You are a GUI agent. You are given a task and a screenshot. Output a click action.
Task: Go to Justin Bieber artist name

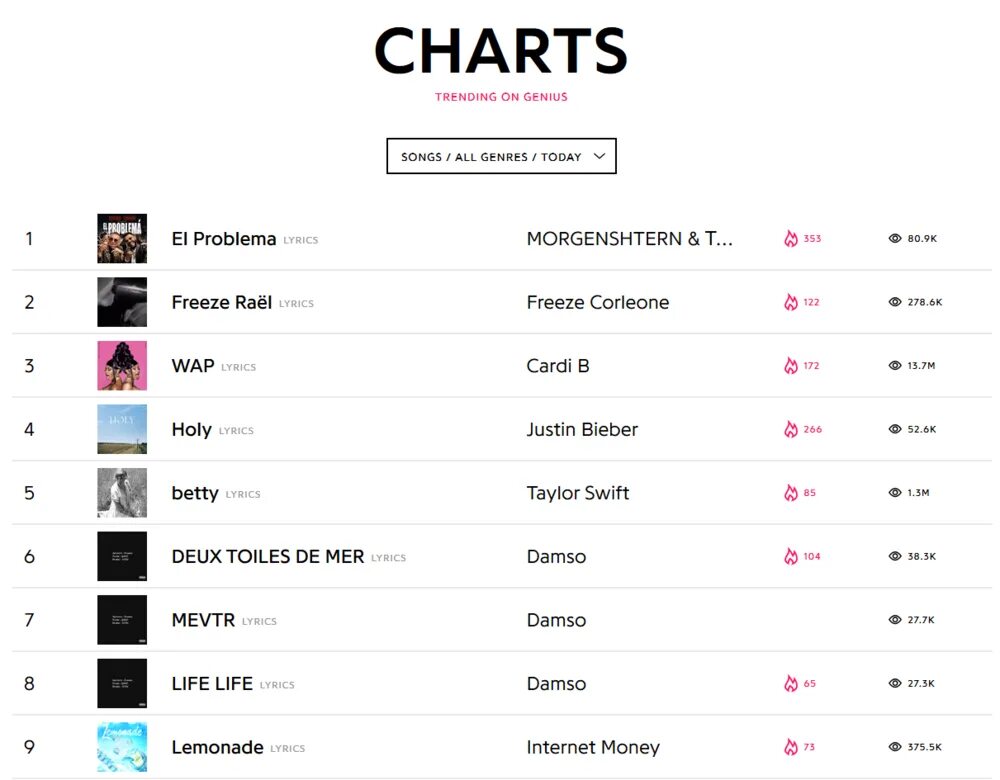(582, 429)
